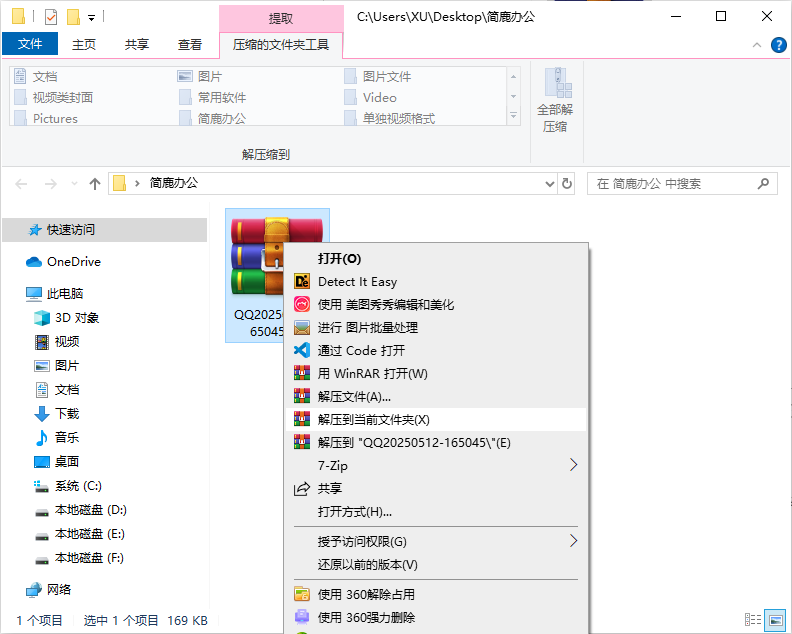Viewport: 792px width, 634px height.
Task: Open 视频 folder in sidebar
Action: (57, 342)
